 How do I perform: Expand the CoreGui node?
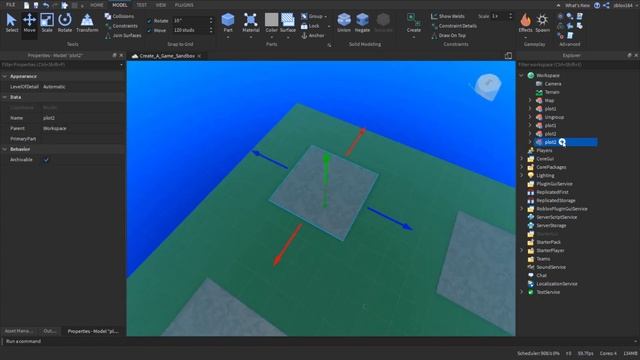coord(521,159)
